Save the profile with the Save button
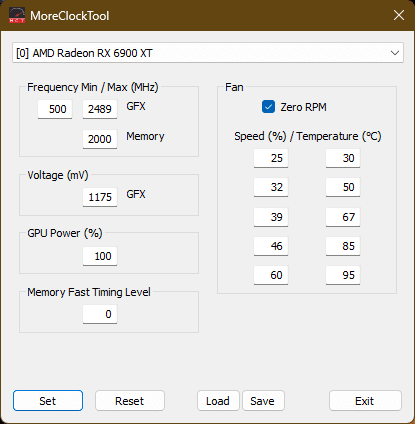The width and height of the screenshot is (415, 424). (x=263, y=401)
